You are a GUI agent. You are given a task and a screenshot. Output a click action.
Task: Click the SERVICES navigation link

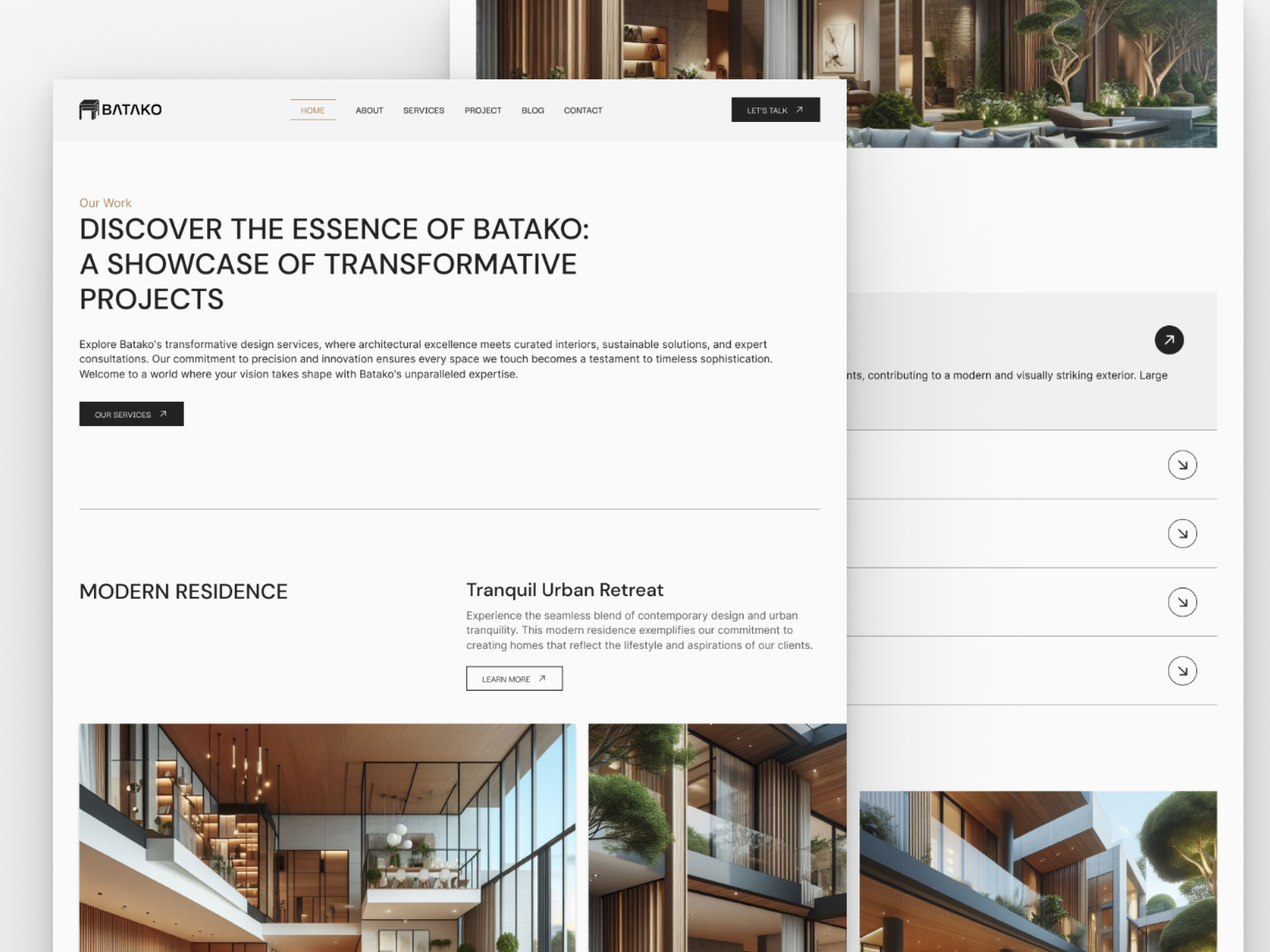point(422,110)
